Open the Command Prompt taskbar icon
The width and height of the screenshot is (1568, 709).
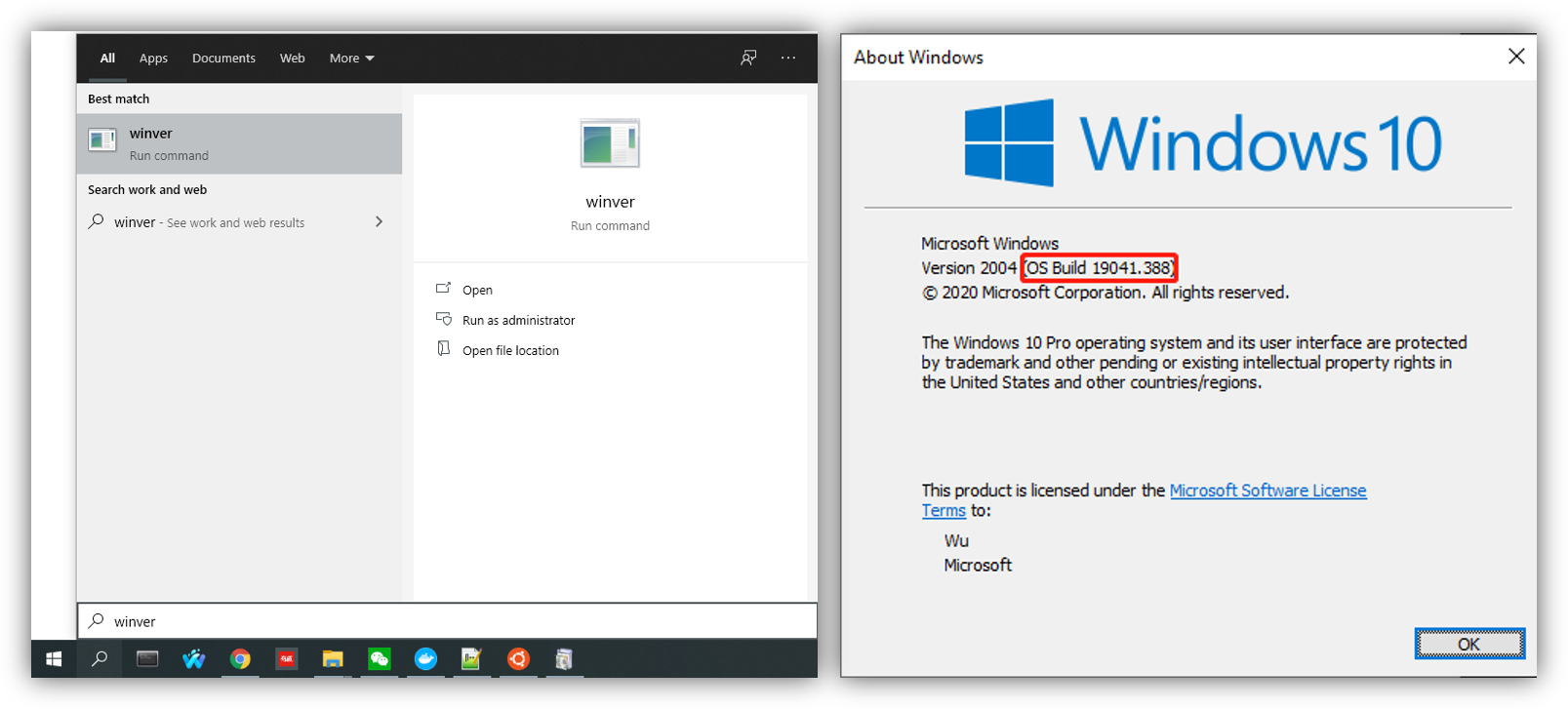point(147,659)
